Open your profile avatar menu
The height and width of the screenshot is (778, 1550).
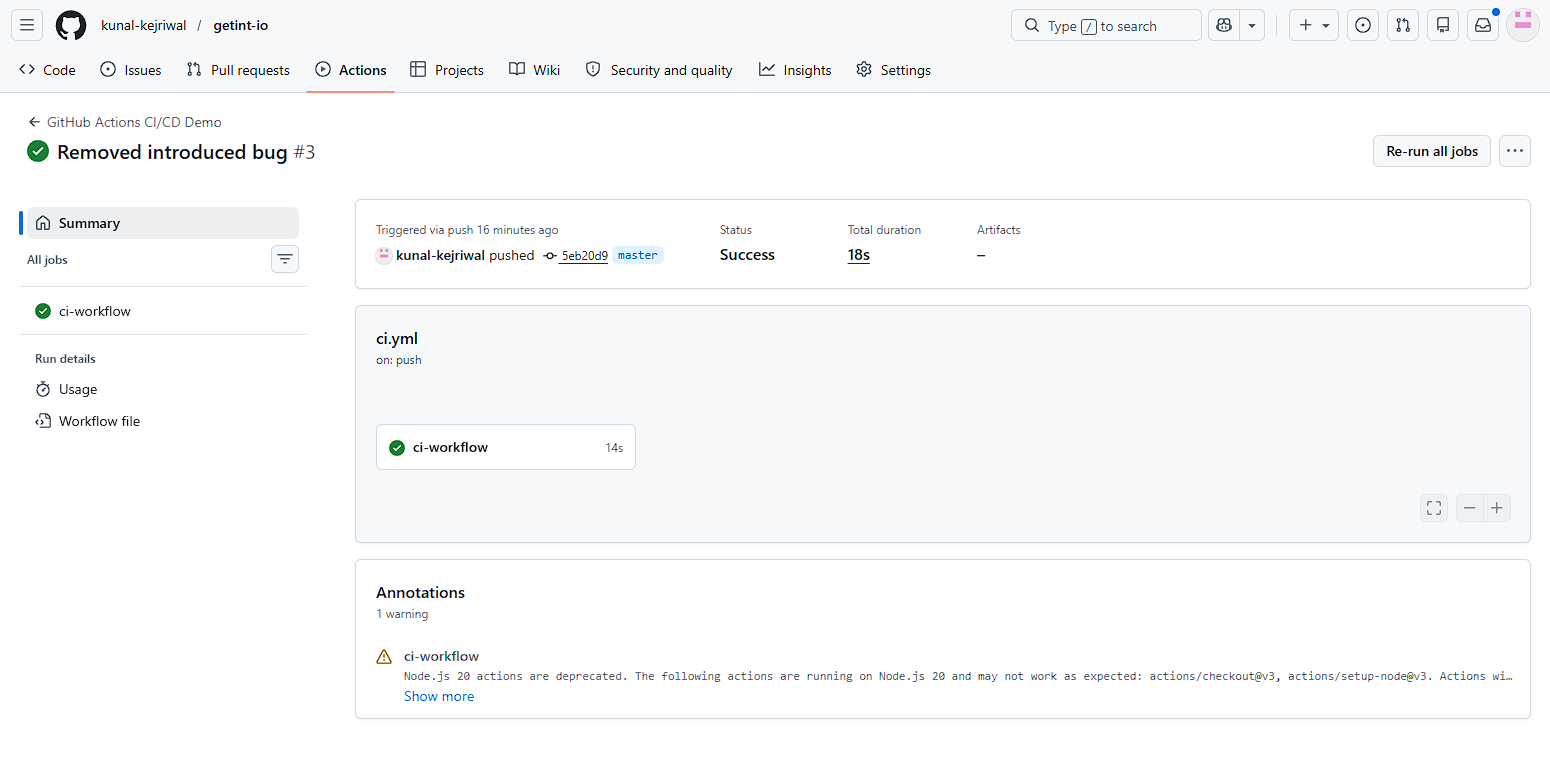click(1522, 24)
